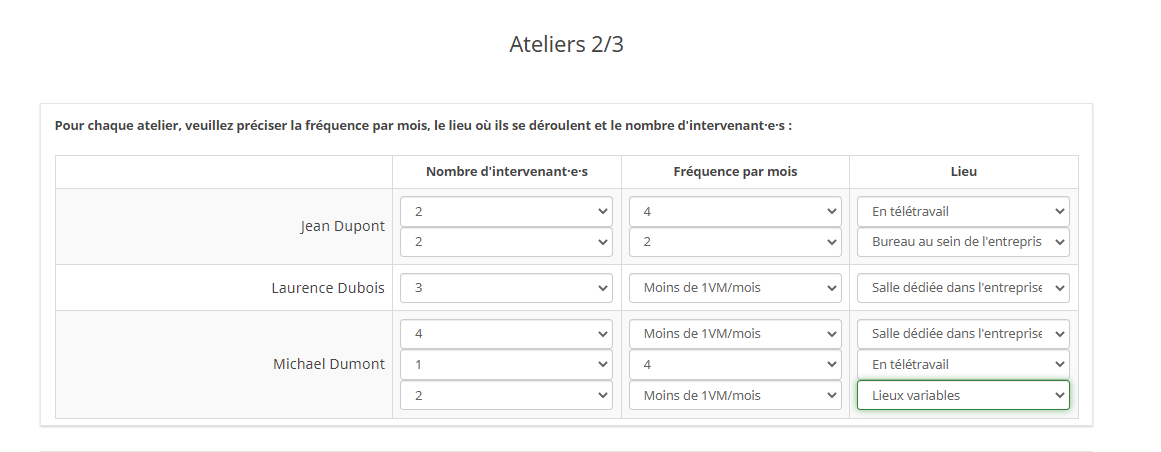Viewport: 1161px width, 452px height.
Task: Expand Jean Dupont's "En télétravail" location dropdown
Action: [x=963, y=211]
